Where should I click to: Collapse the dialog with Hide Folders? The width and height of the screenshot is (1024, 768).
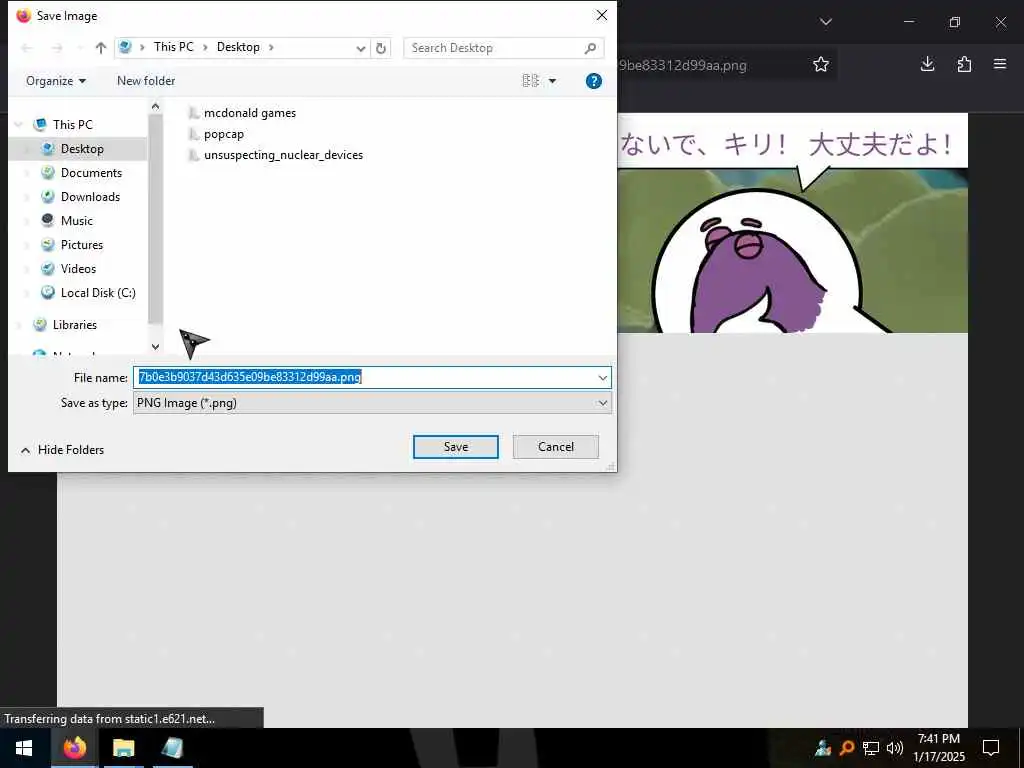[x=62, y=450]
